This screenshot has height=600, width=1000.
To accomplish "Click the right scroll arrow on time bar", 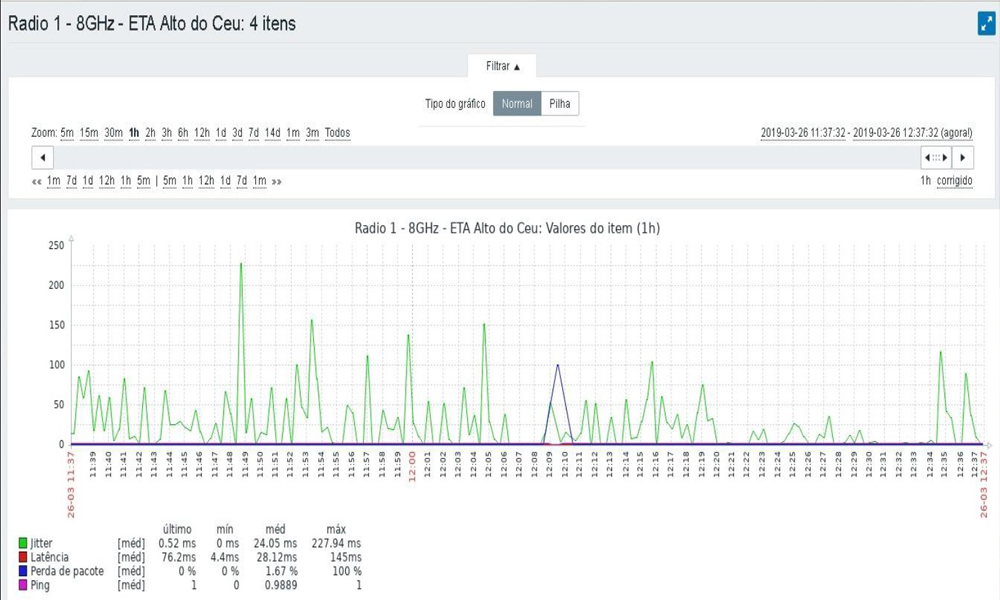I will [x=962, y=158].
